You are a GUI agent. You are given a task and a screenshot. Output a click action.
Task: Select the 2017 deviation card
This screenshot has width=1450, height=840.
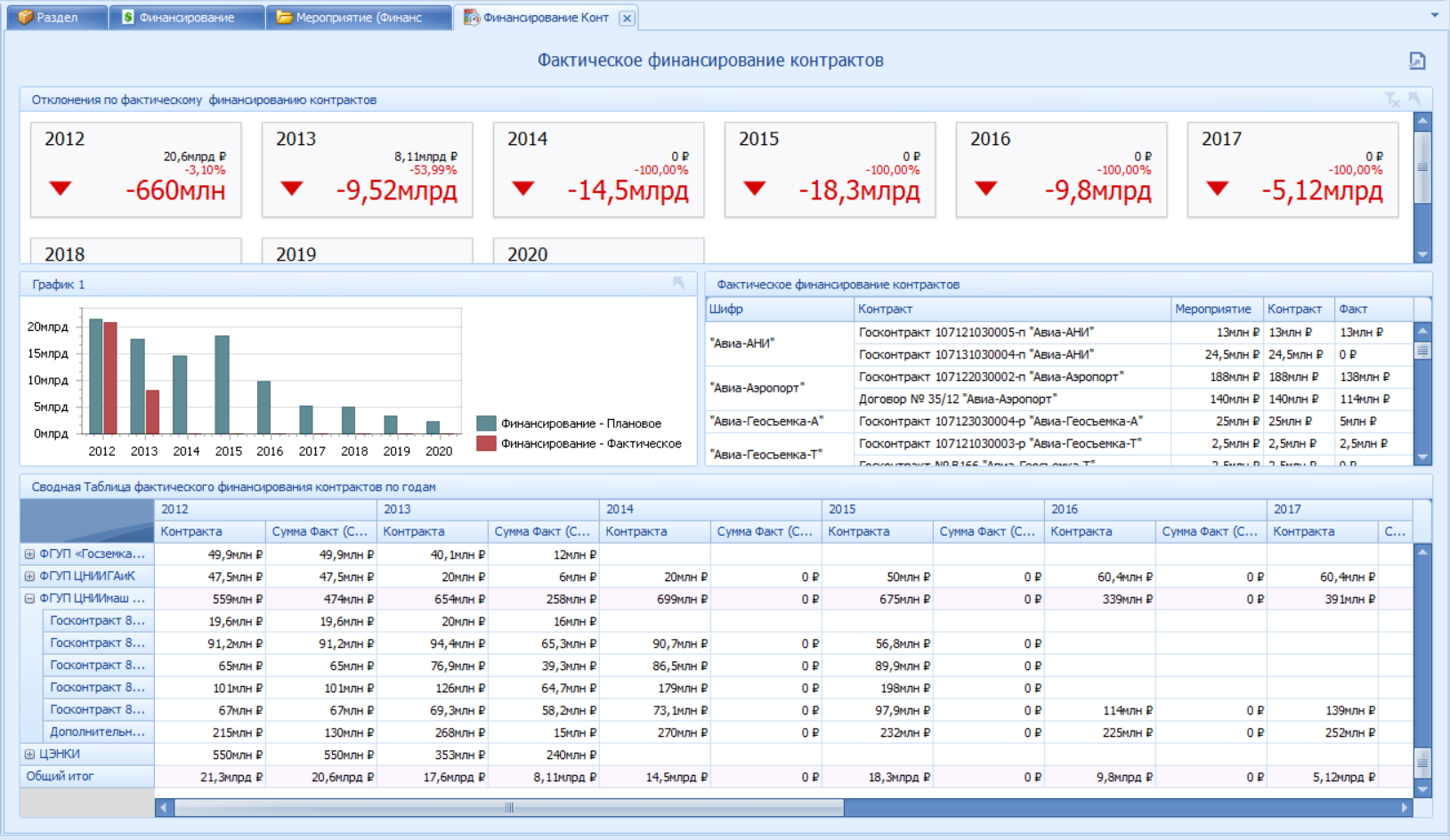tap(1293, 170)
